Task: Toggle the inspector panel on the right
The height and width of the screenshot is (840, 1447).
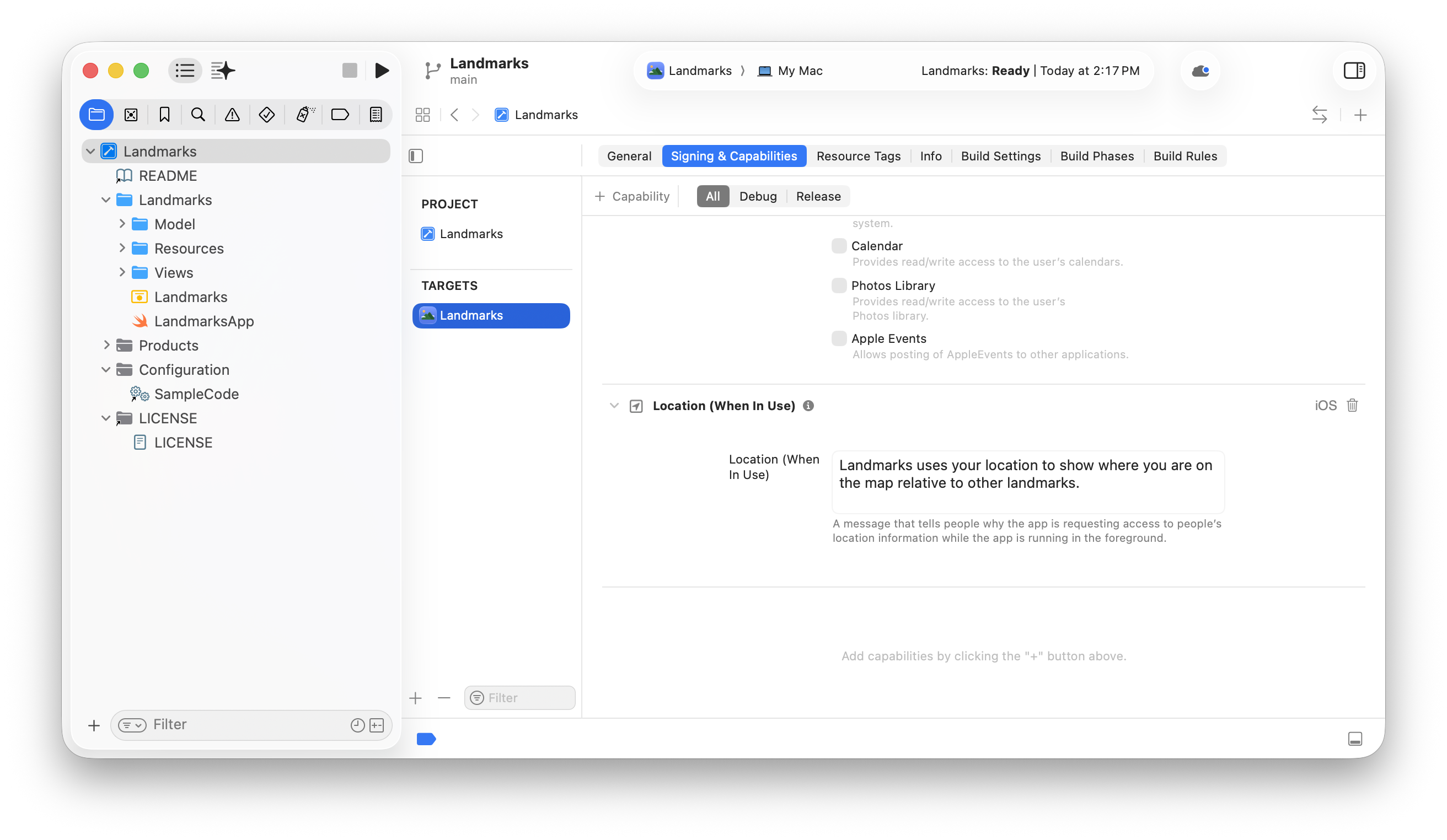Action: tap(1354, 71)
